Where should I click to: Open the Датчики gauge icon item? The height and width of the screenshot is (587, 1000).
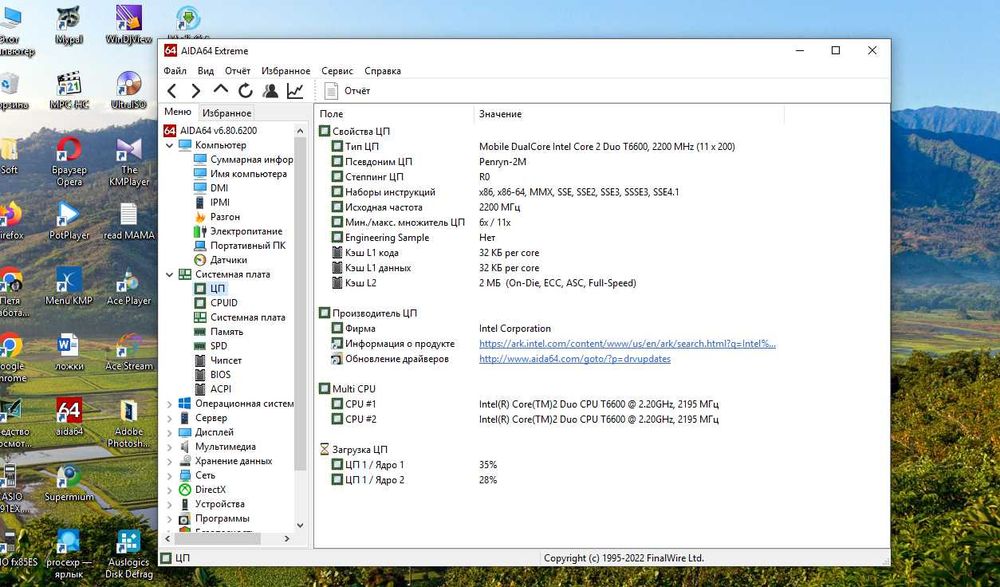click(x=221, y=260)
